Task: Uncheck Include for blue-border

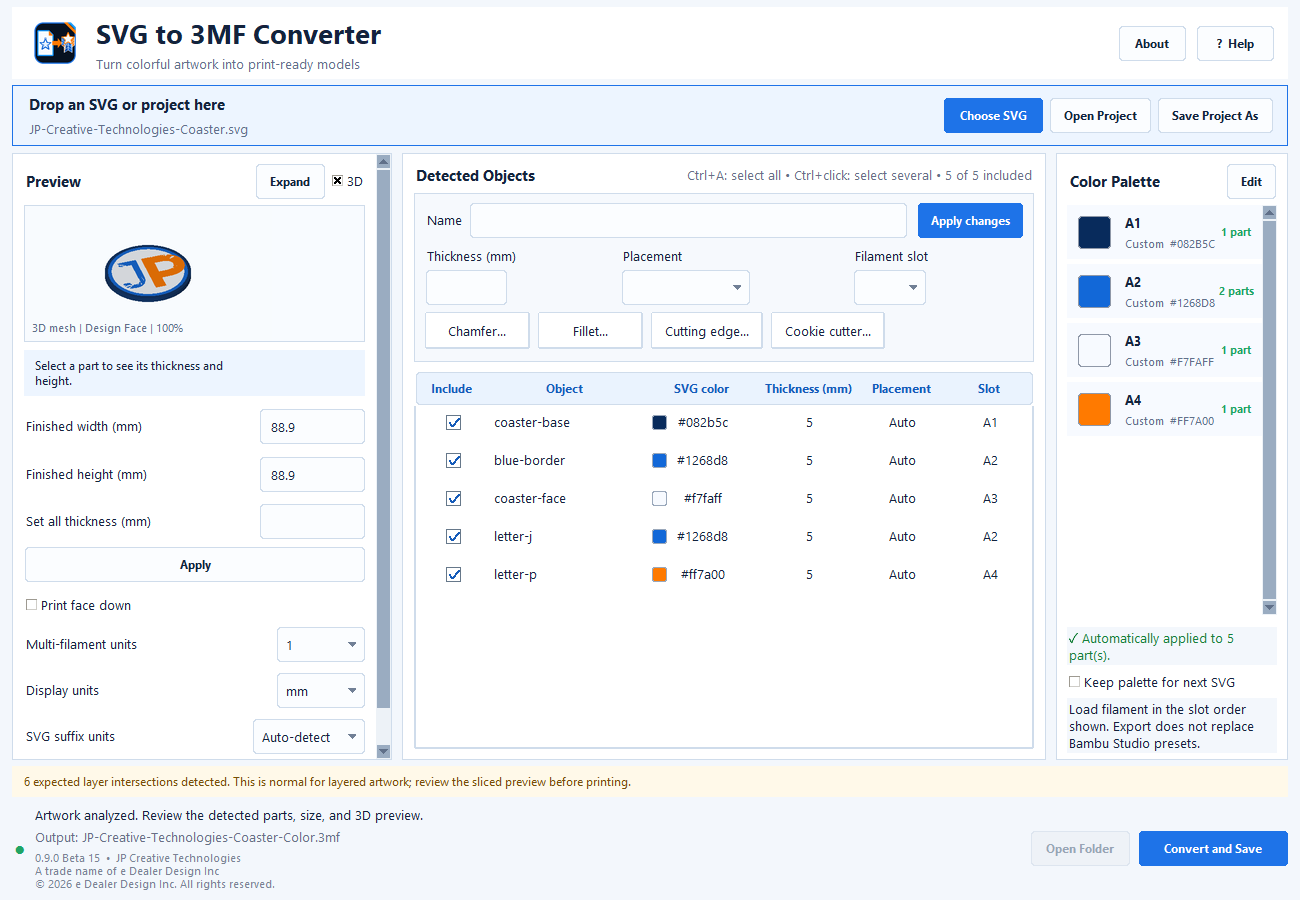Action: 454,461
